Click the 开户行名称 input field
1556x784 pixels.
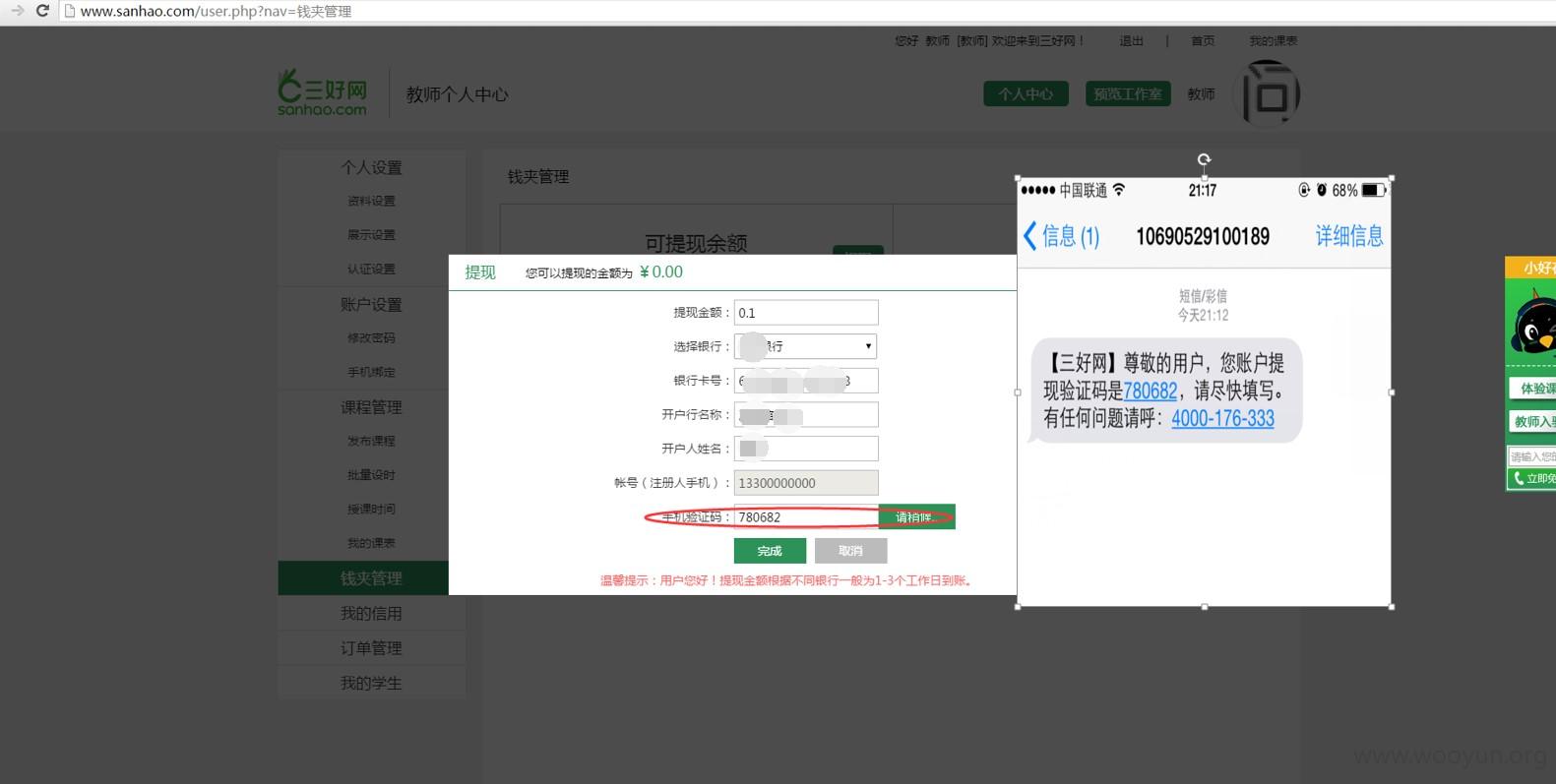806,415
